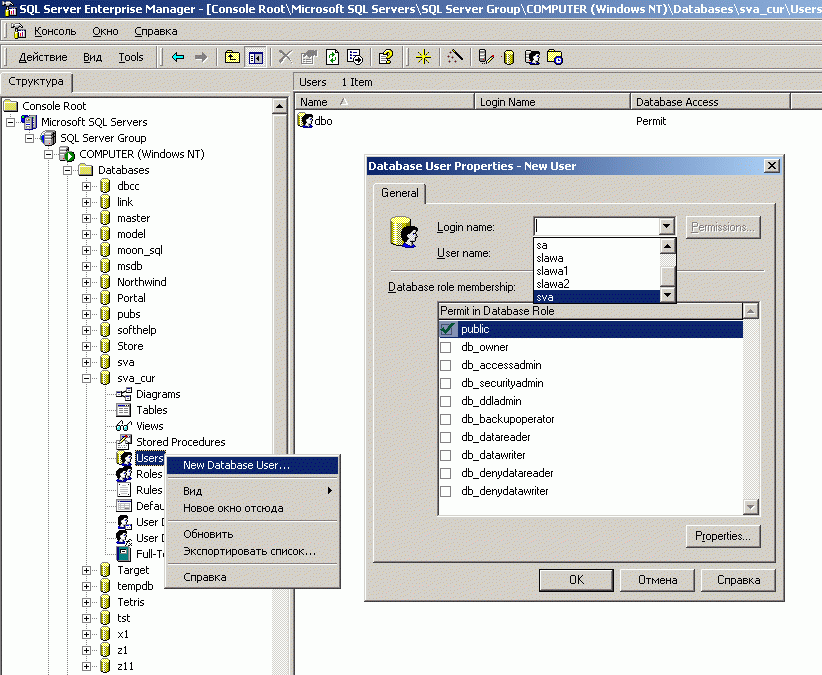Click the Login name input field
This screenshot has width=822, height=675.
click(x=597, y=226)
